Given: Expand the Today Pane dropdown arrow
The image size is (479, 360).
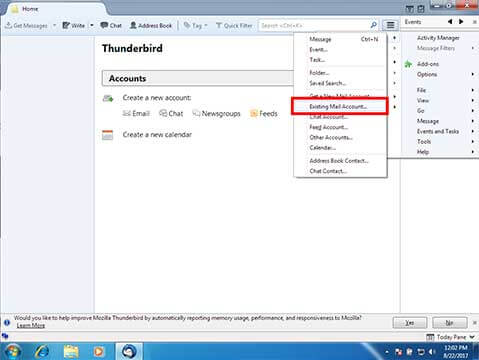Looking at the screenshot, I should click(472, 337).
